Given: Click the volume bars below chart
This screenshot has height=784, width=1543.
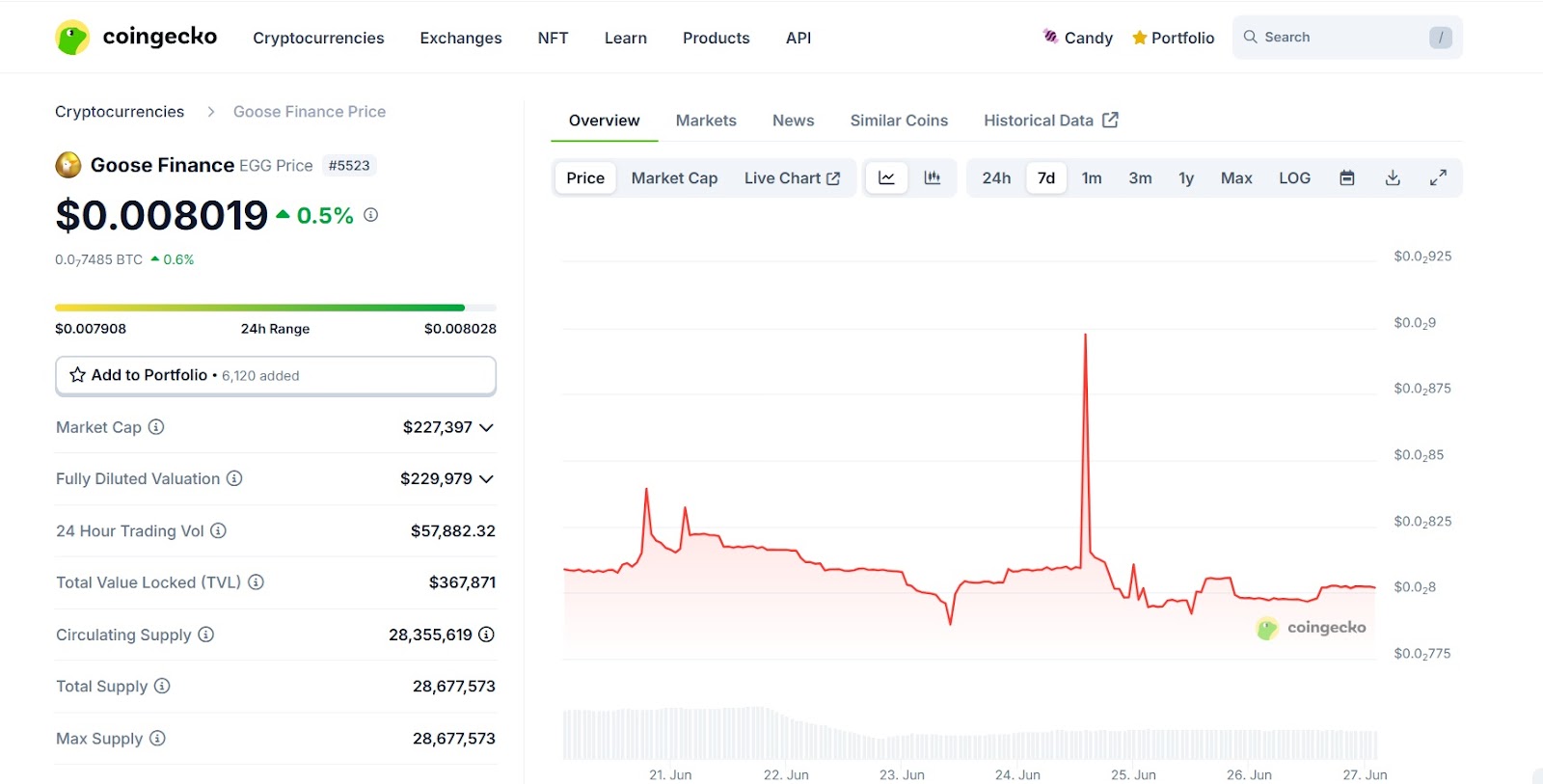Looking at the screenshot, I should (x=969, y=733).
